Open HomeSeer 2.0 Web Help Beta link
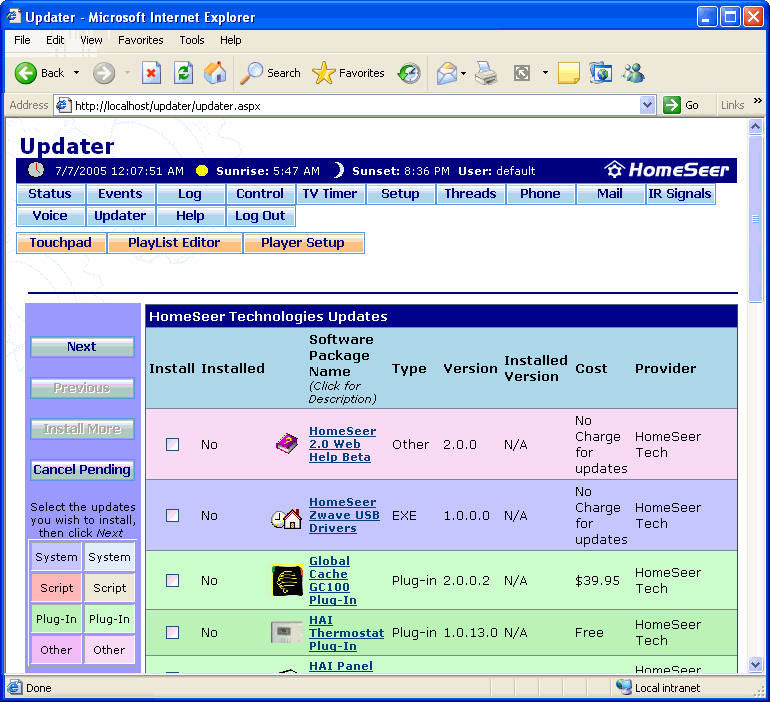The height and width of the screenshot is (702, 770). tap(342, 444)
